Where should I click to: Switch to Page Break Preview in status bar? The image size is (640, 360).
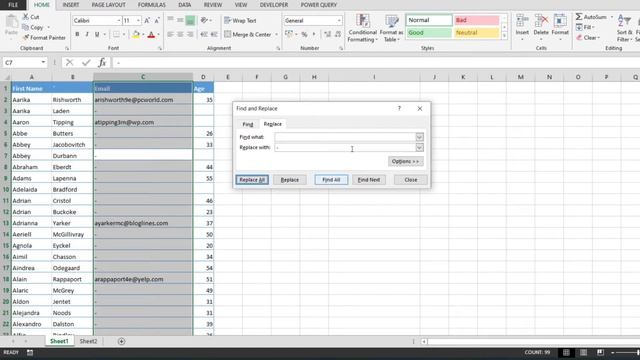[600, 352]
